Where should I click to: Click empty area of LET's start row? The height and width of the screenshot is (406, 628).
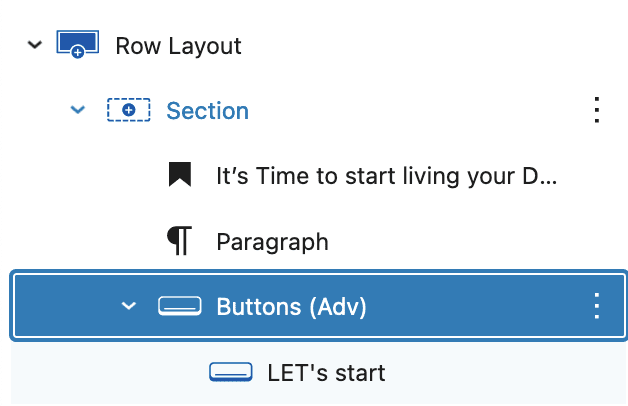[501, 373]
